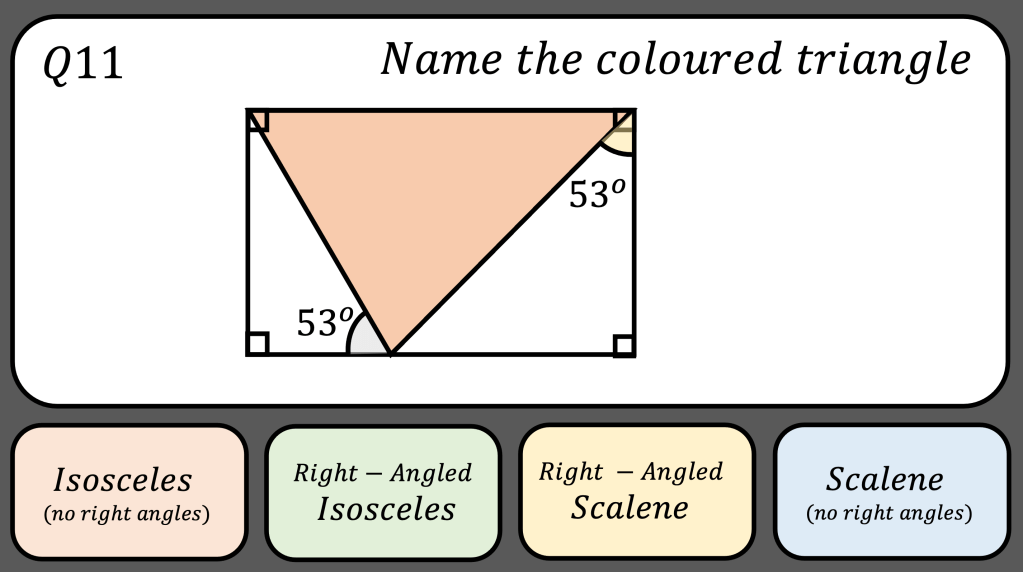Click the upper-right 53° angle label
This screenshot has height=572, width=1023.
[597, 194]
